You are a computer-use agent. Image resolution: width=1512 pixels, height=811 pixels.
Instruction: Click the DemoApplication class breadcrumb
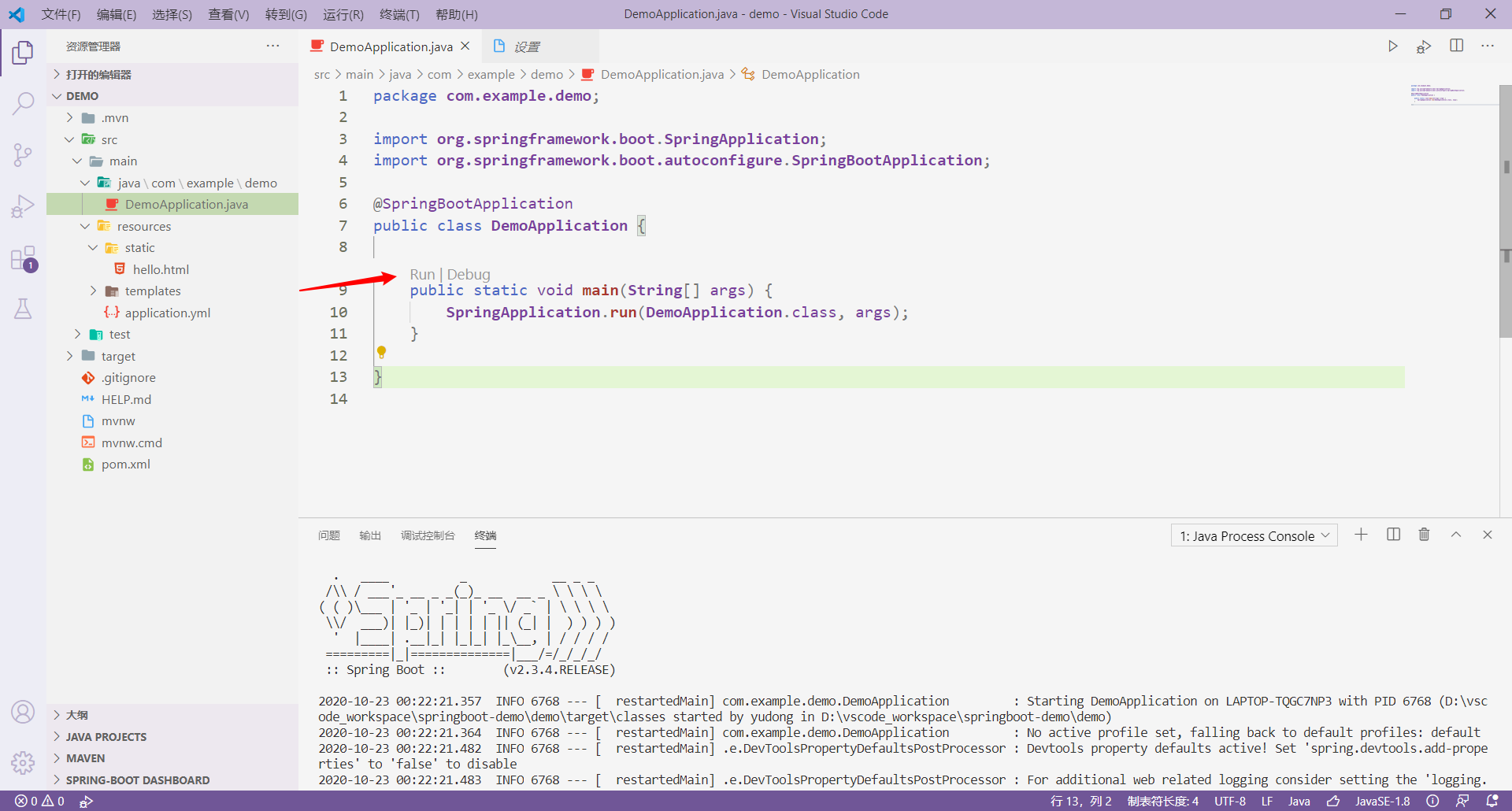[810, 74]
